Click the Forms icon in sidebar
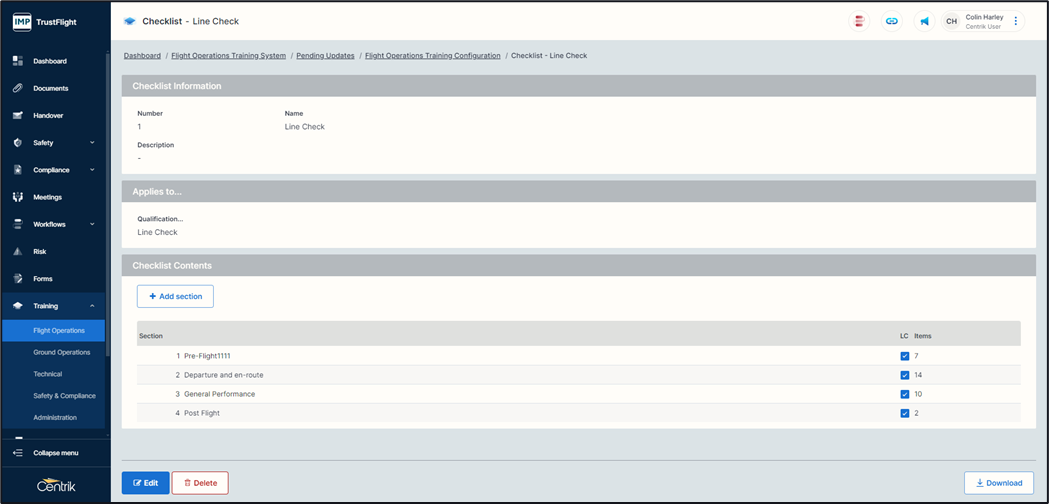 coord(18,279)
